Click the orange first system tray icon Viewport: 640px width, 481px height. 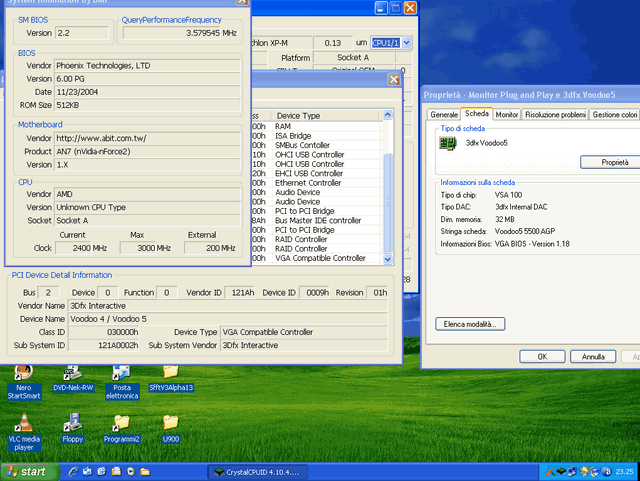pos(550,472)
